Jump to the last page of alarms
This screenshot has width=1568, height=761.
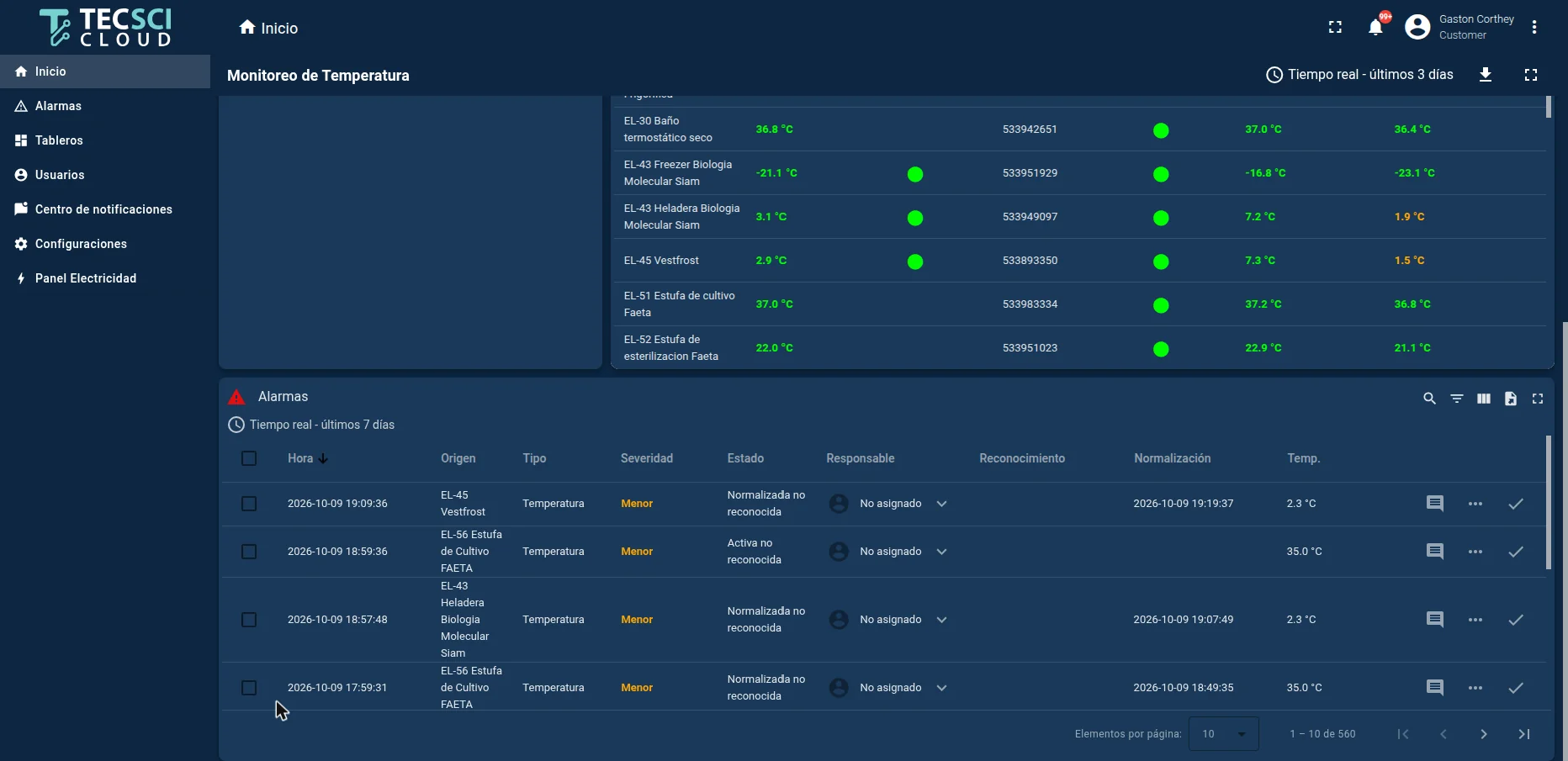[1524, 734]
